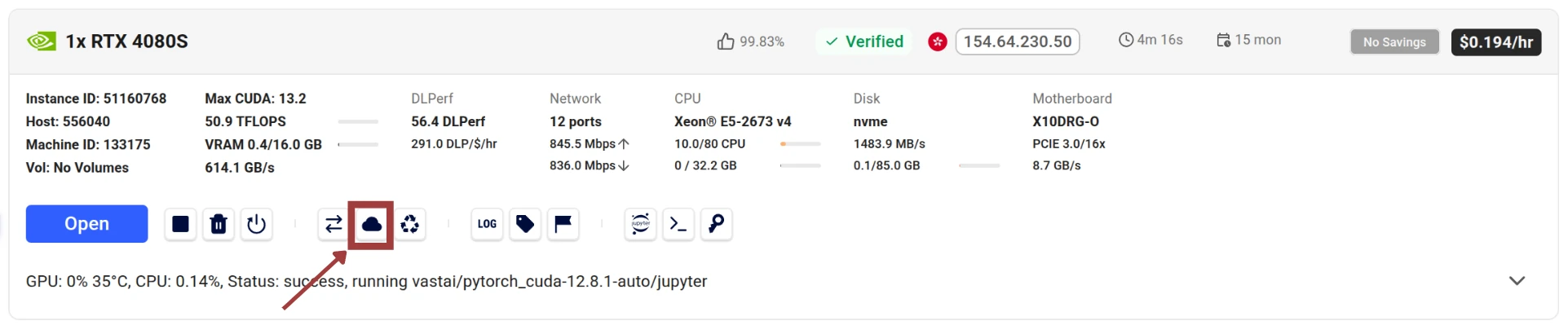Open the copy data transfer arrows icon
1568x325 pixels.
(x=333, y=224)
